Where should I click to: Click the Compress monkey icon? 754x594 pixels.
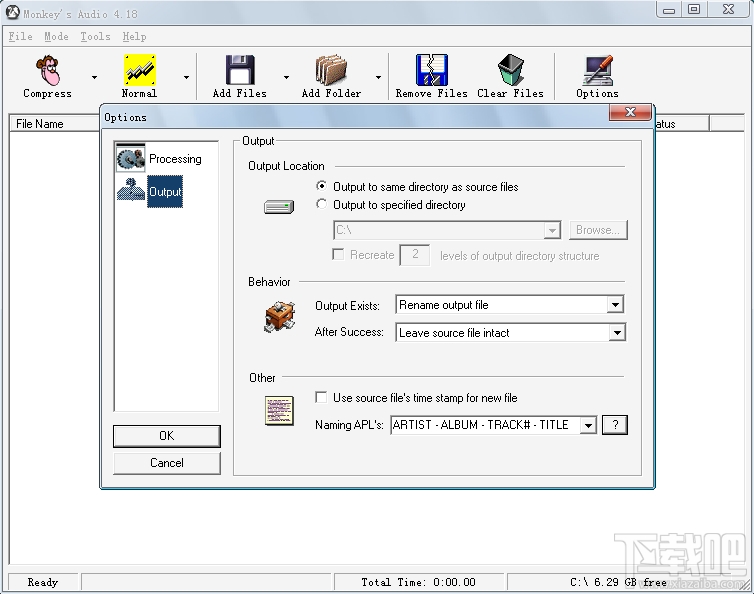tap(48, 70)
